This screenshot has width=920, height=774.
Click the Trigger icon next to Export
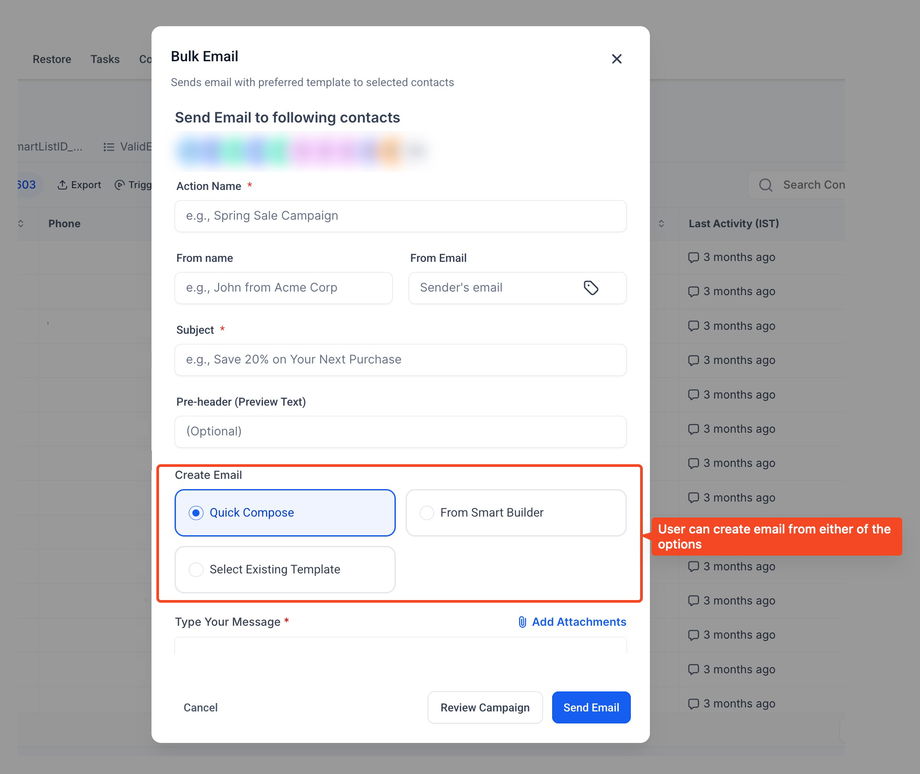[120, 185]
